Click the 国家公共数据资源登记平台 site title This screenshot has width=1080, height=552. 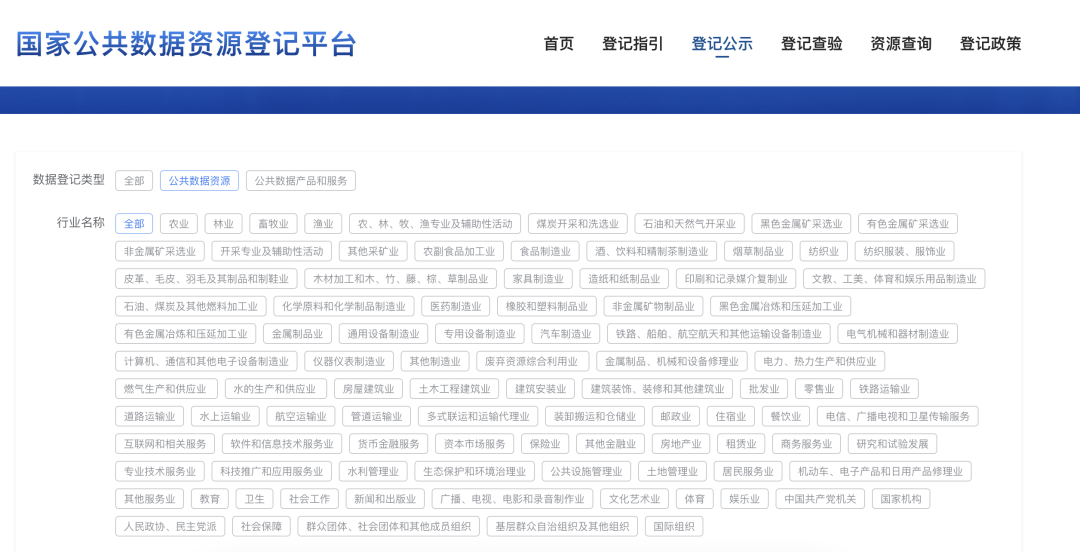[x=186, y=44]
